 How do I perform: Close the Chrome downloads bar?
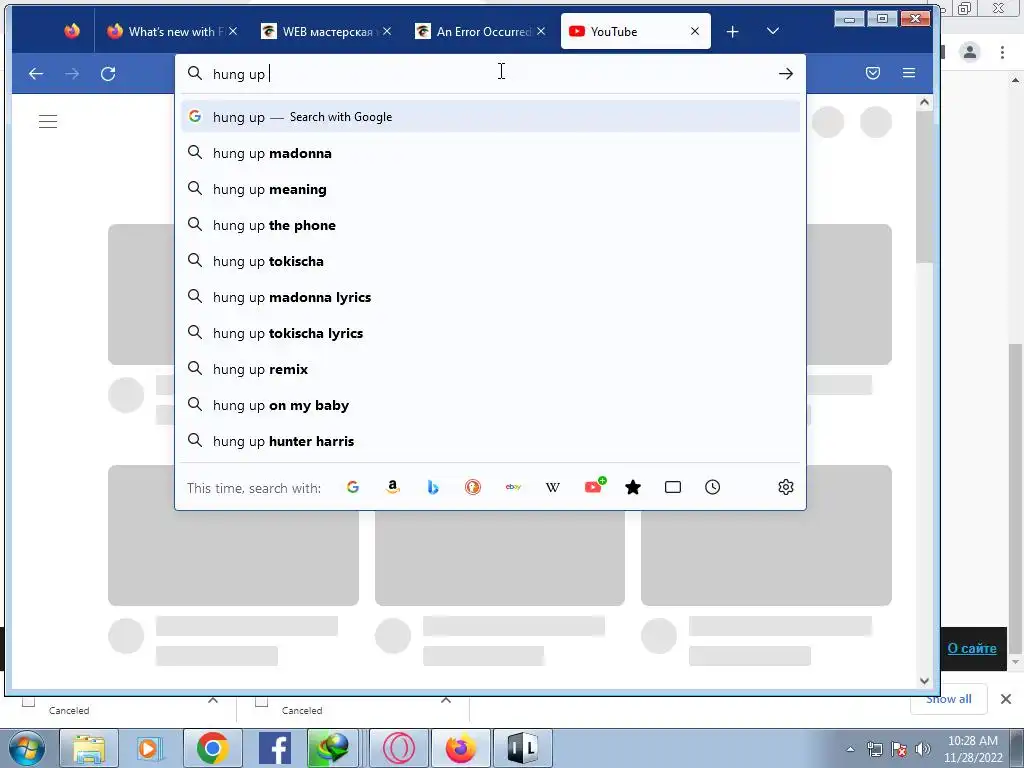[x=1006, y=699]
